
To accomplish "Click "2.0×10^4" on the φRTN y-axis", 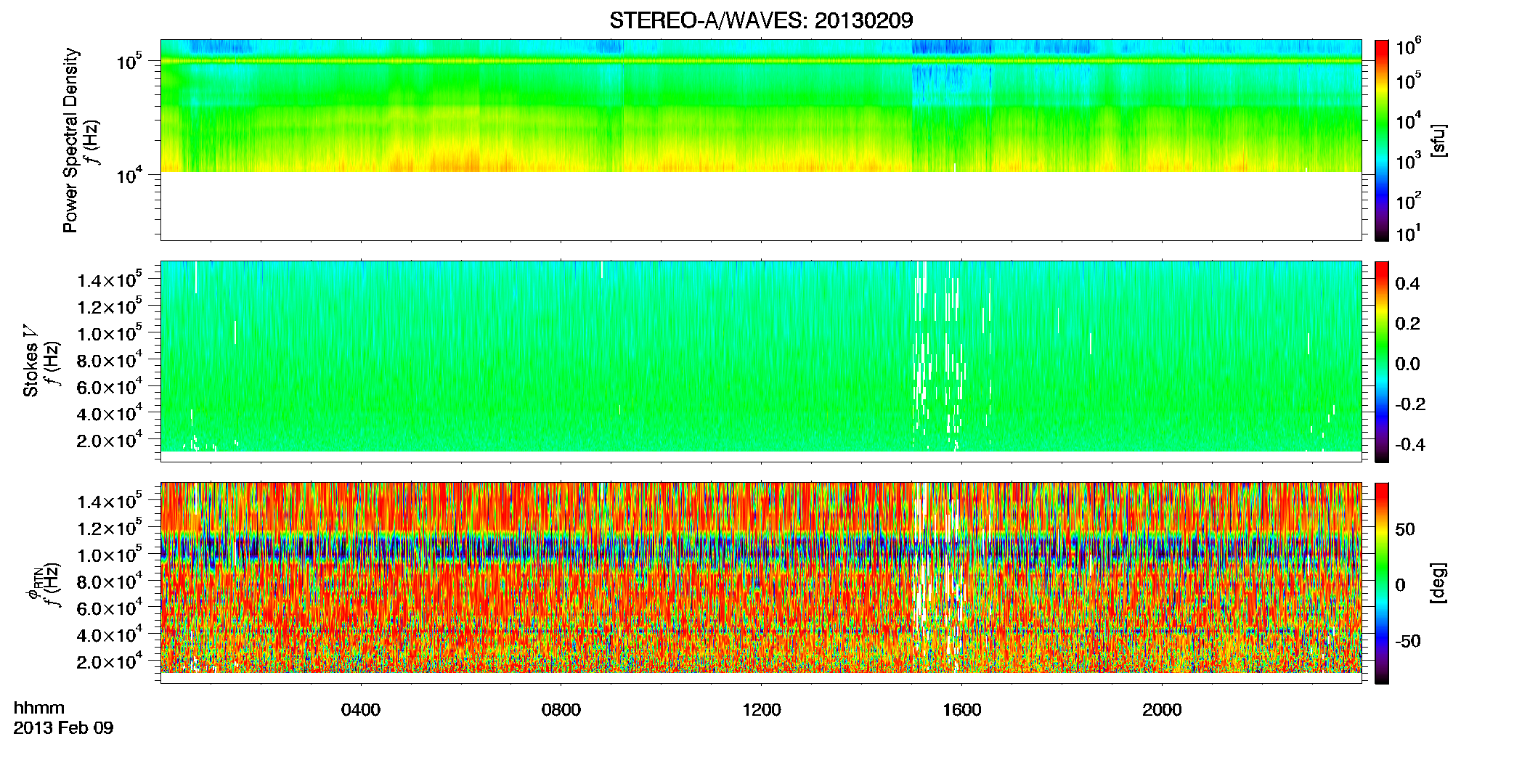I will 110,662.
